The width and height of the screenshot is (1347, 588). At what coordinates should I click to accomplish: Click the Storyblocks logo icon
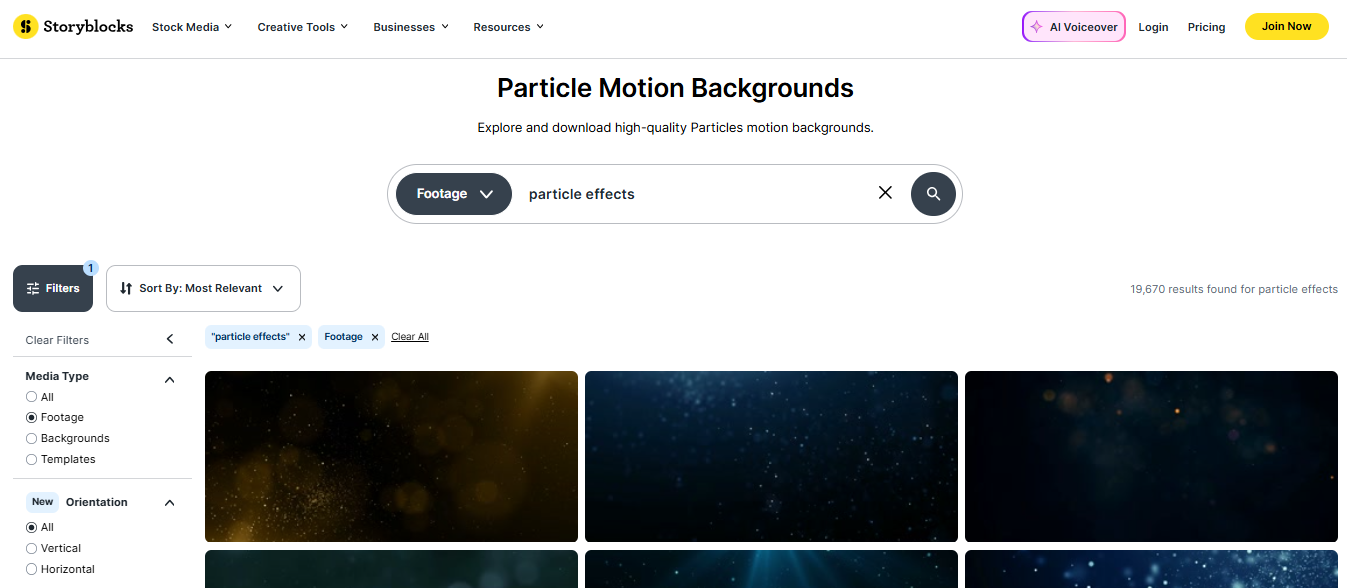pyautogui.click(x=26, y=27)
